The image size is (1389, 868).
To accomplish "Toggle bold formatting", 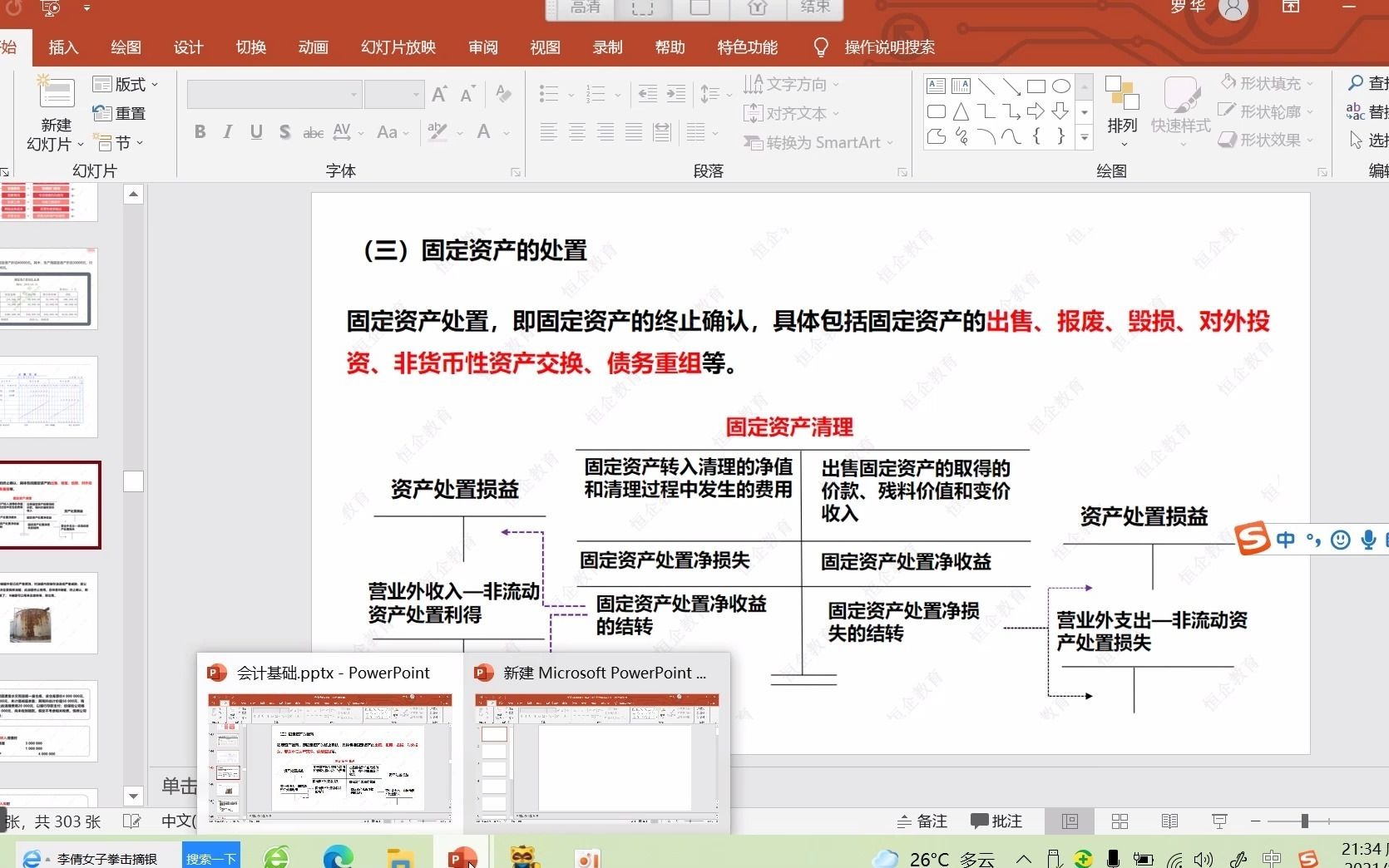I will point(200,132).
